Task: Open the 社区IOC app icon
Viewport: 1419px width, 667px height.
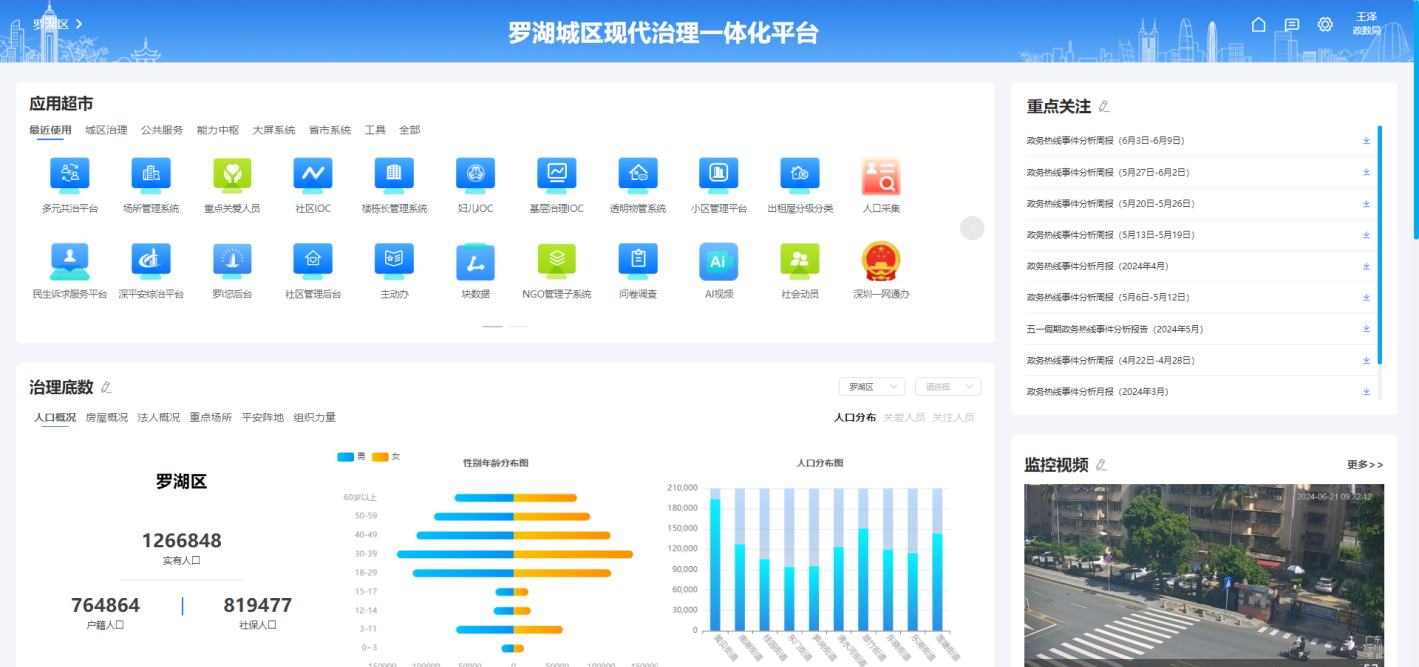Action: pyautogui.click(x=312, y=175)
